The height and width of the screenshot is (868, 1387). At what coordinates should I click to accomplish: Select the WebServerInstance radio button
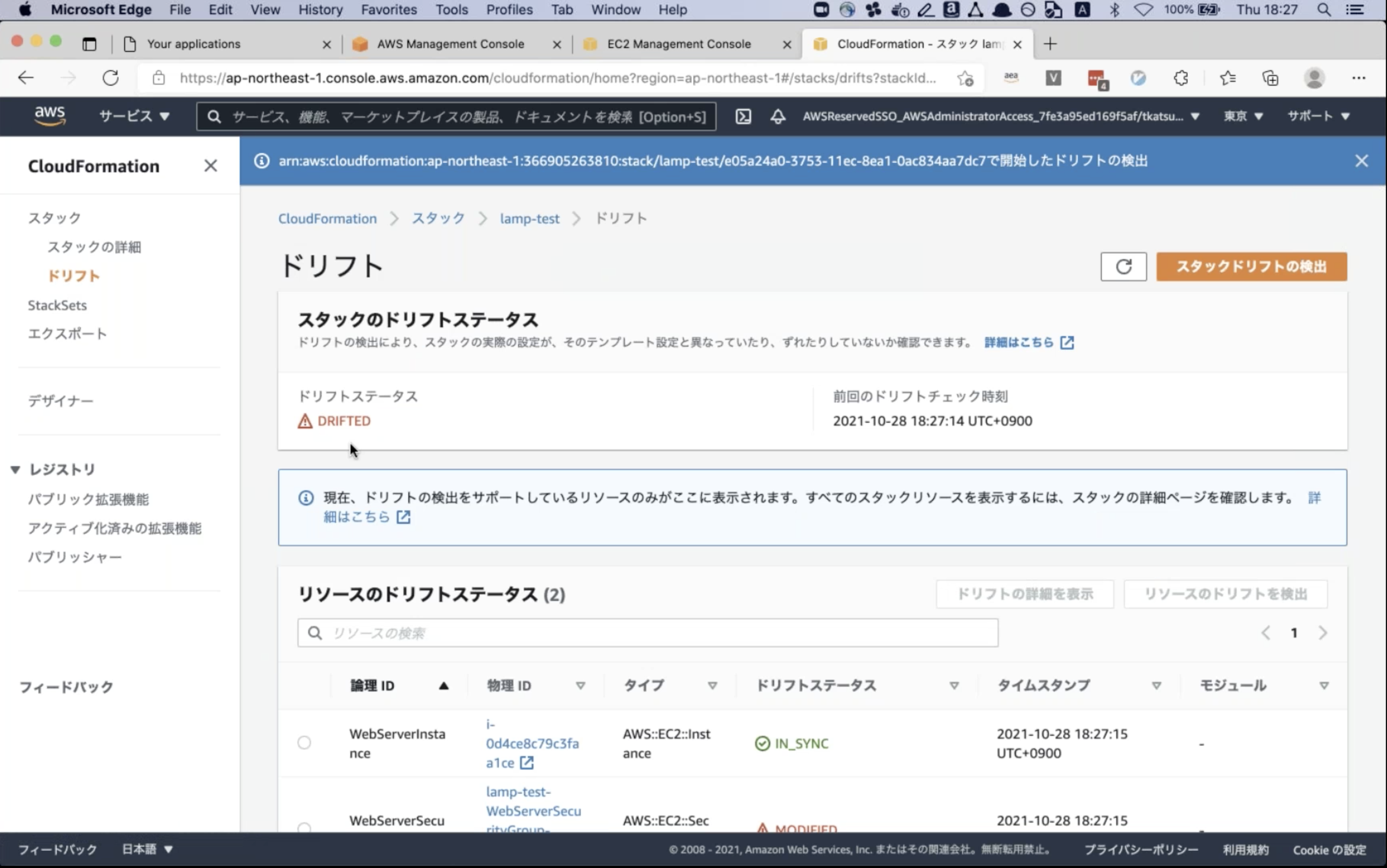(304, 743)
